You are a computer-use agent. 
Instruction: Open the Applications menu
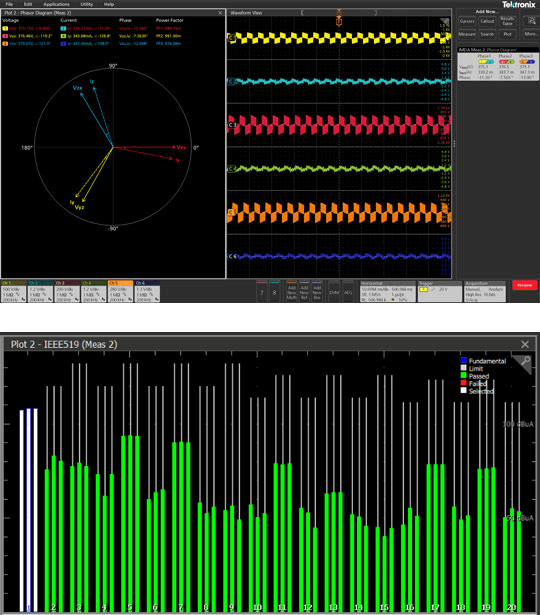(56, 4)
